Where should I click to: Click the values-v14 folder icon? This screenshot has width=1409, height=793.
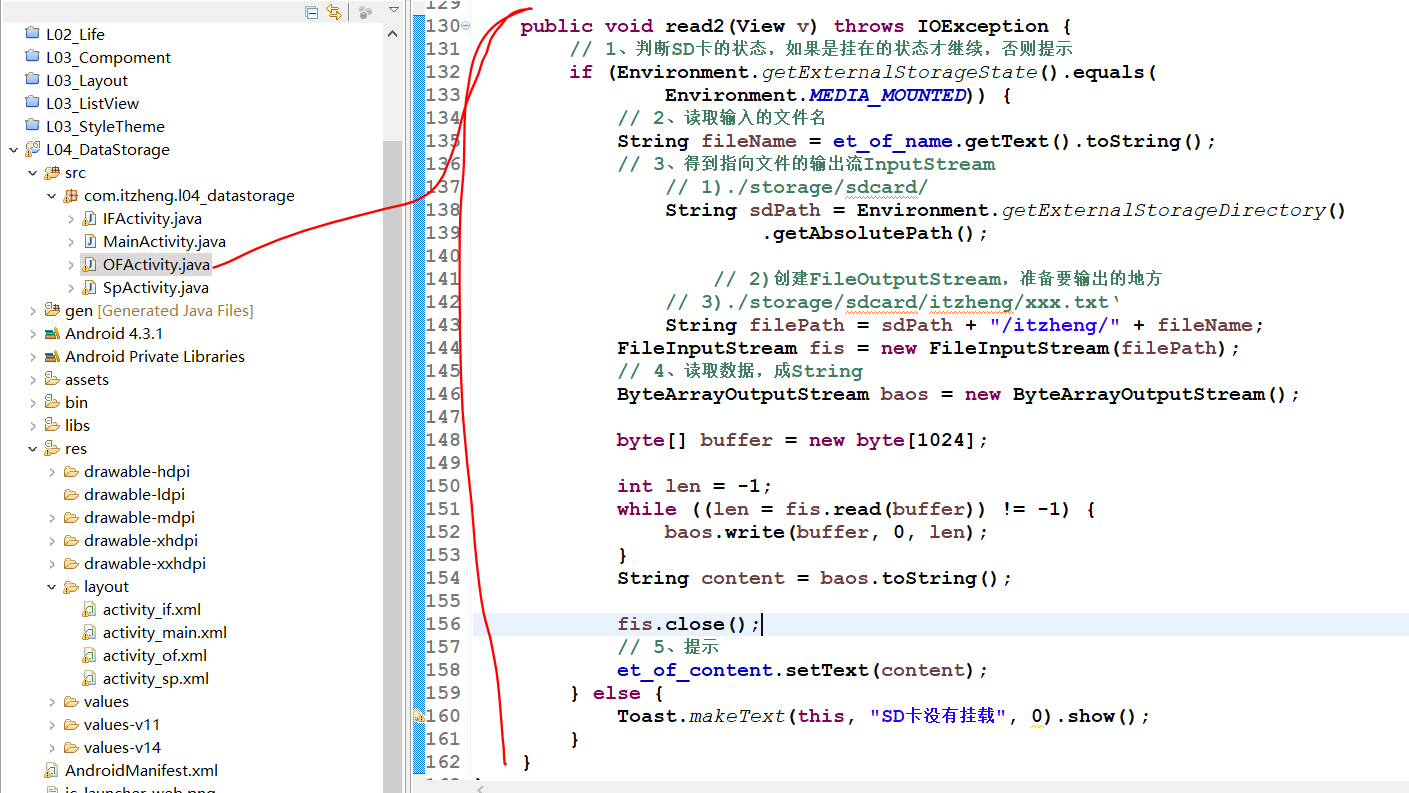point(71,747)
